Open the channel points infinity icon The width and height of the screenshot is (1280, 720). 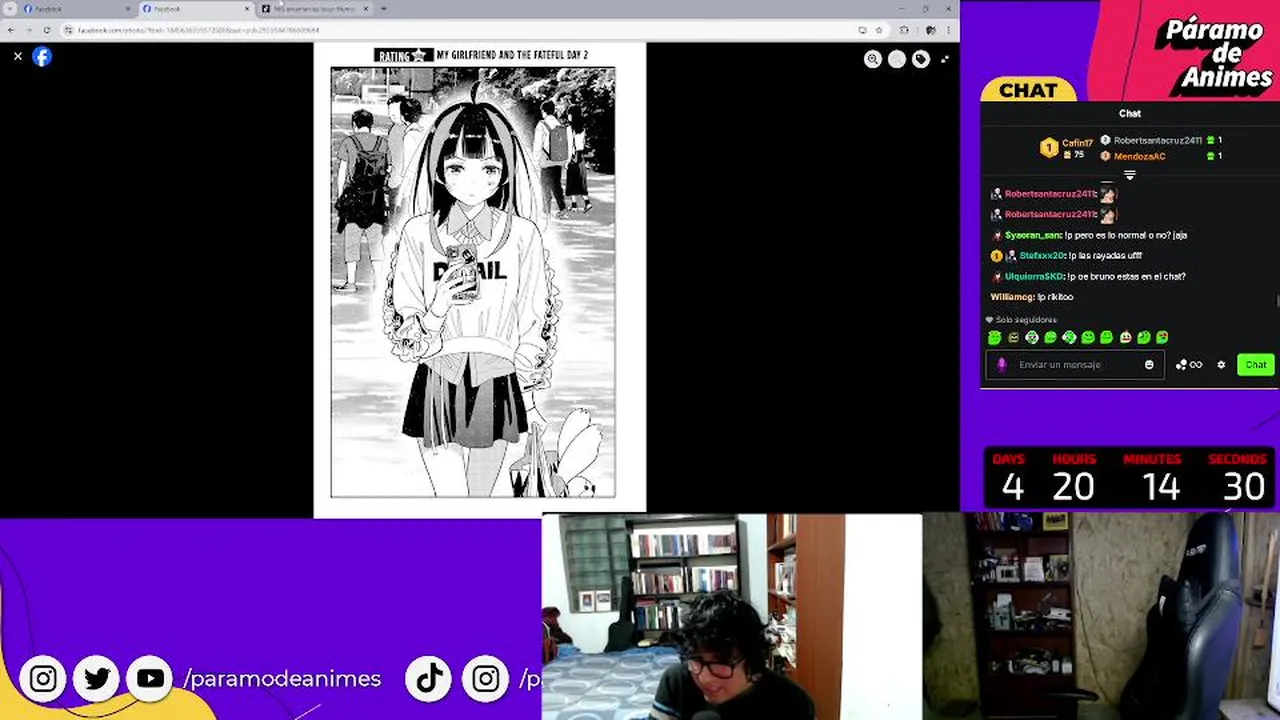coord(1189,365)
